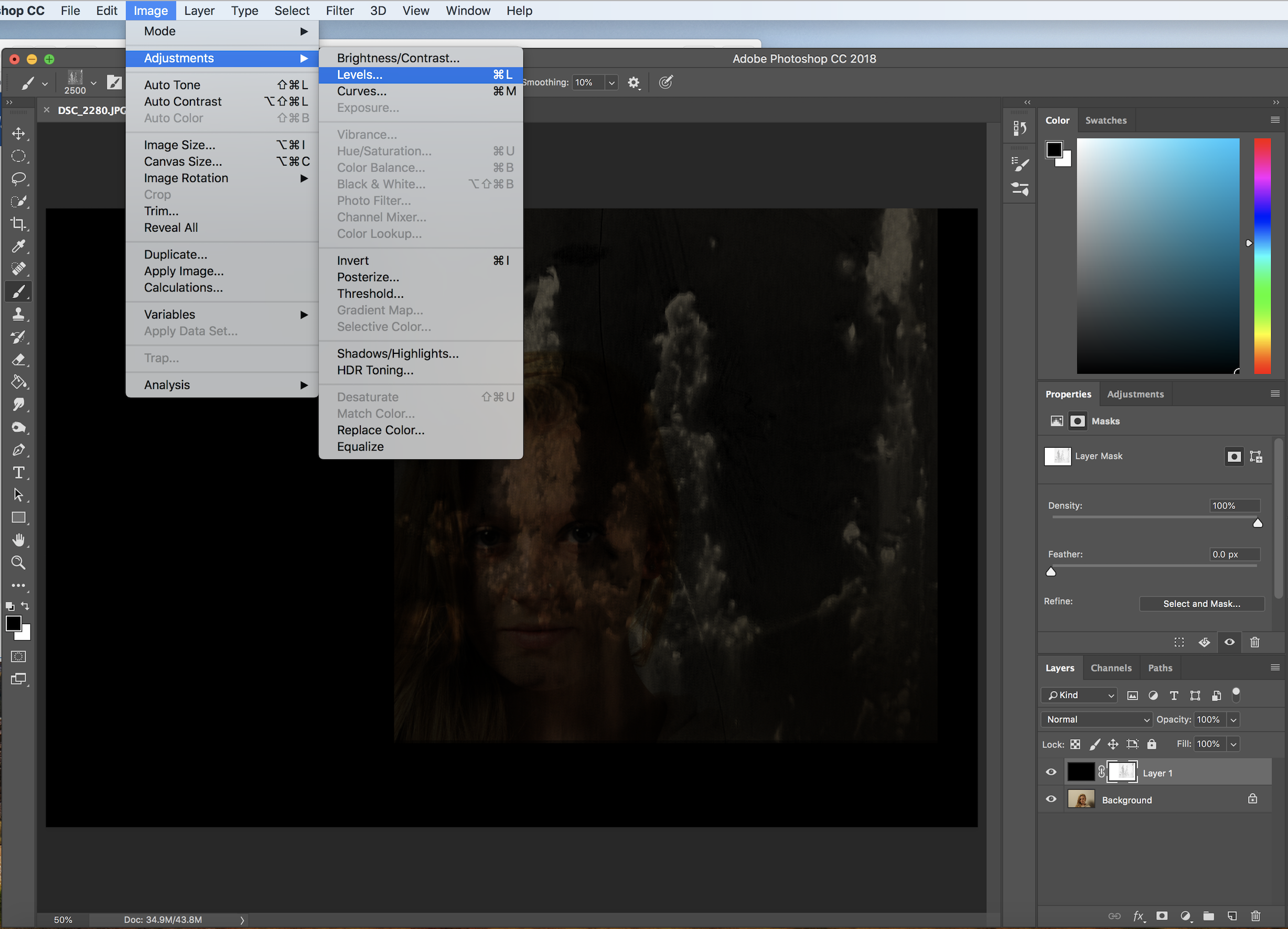The image size is (1288, 929).
Task: Select the Crop tool
Action: point(19,224)
